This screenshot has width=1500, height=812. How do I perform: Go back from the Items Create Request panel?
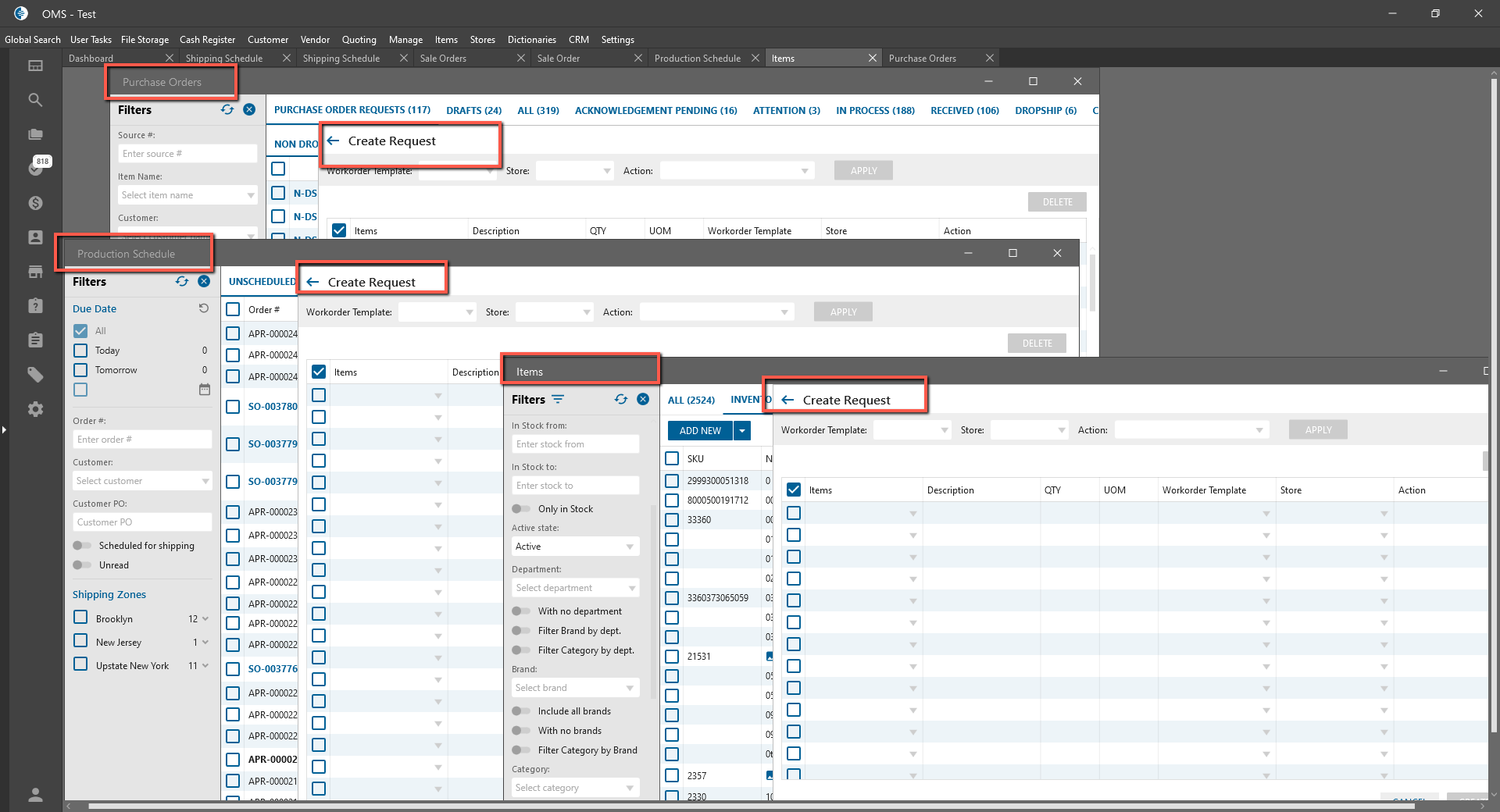point(787,400)
